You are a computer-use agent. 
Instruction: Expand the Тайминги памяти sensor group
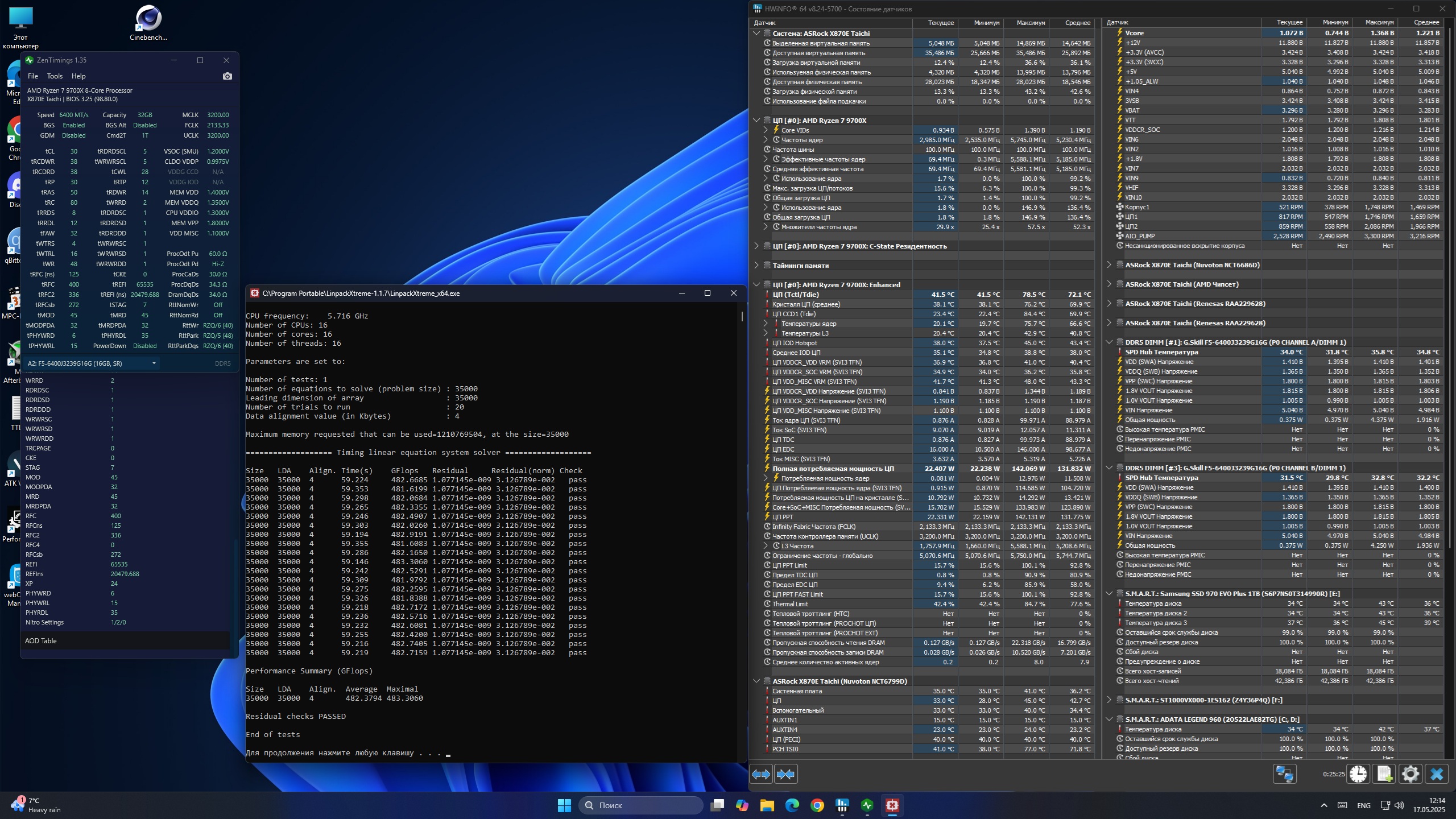coord(756,266)
